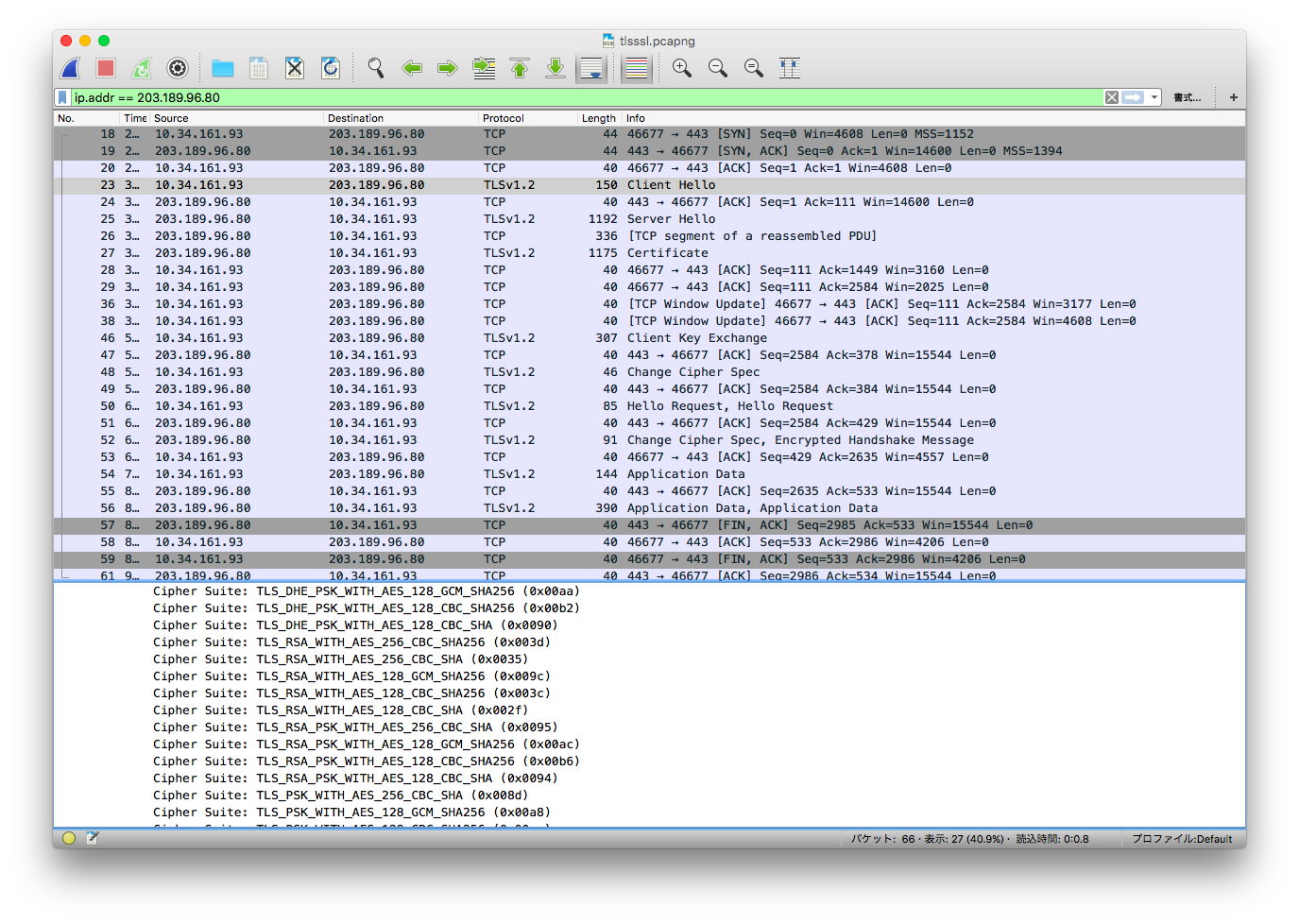Open expert information yellow circle in status bar
The image size is (1299, 924).
coord(69,838)
